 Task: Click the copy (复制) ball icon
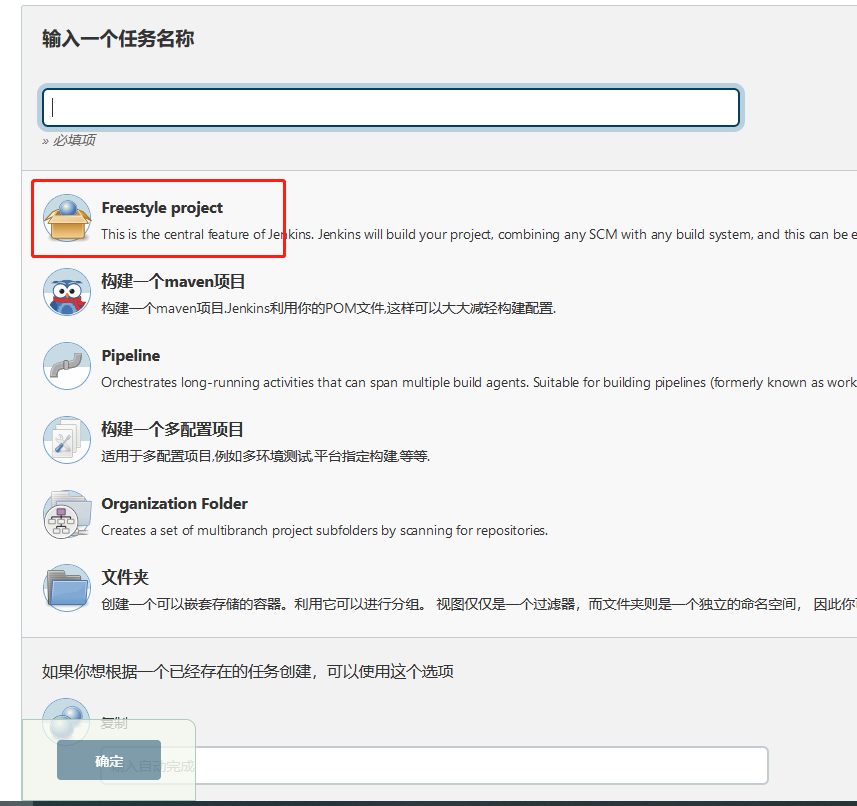click(66, 721)
